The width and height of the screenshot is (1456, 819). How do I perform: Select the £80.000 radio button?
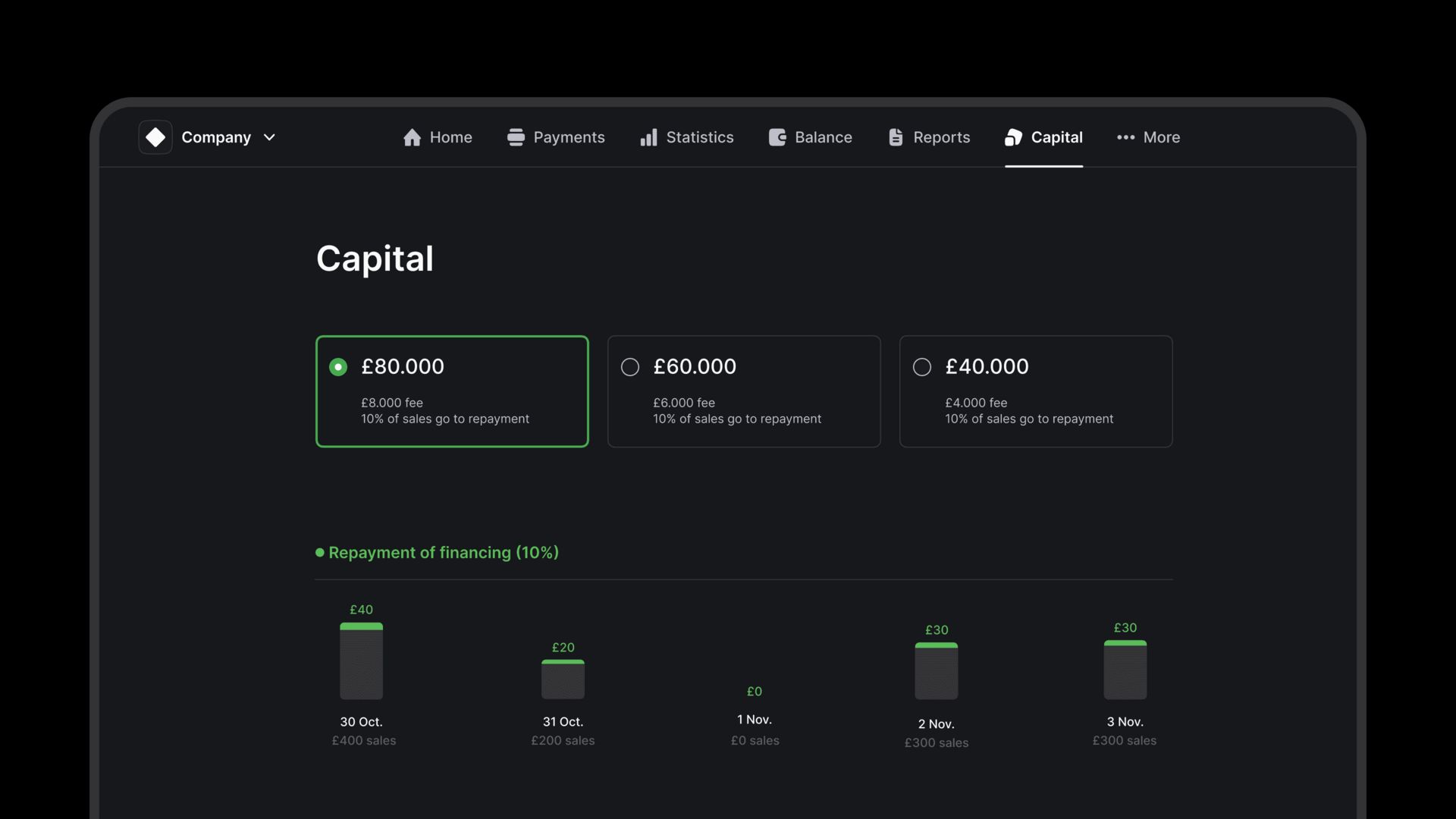338,367
